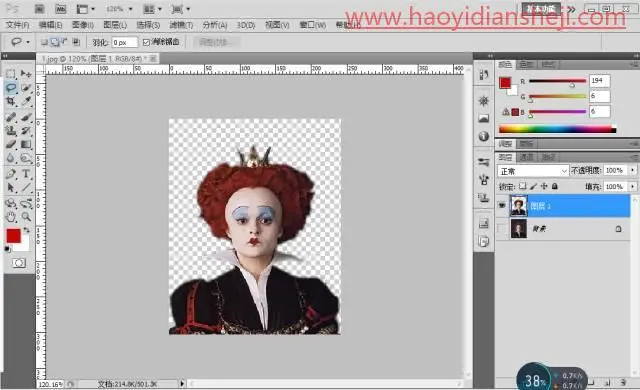640x390 pixels.
Task: Select the Zoom tool
Action: (x=26, y=217)
